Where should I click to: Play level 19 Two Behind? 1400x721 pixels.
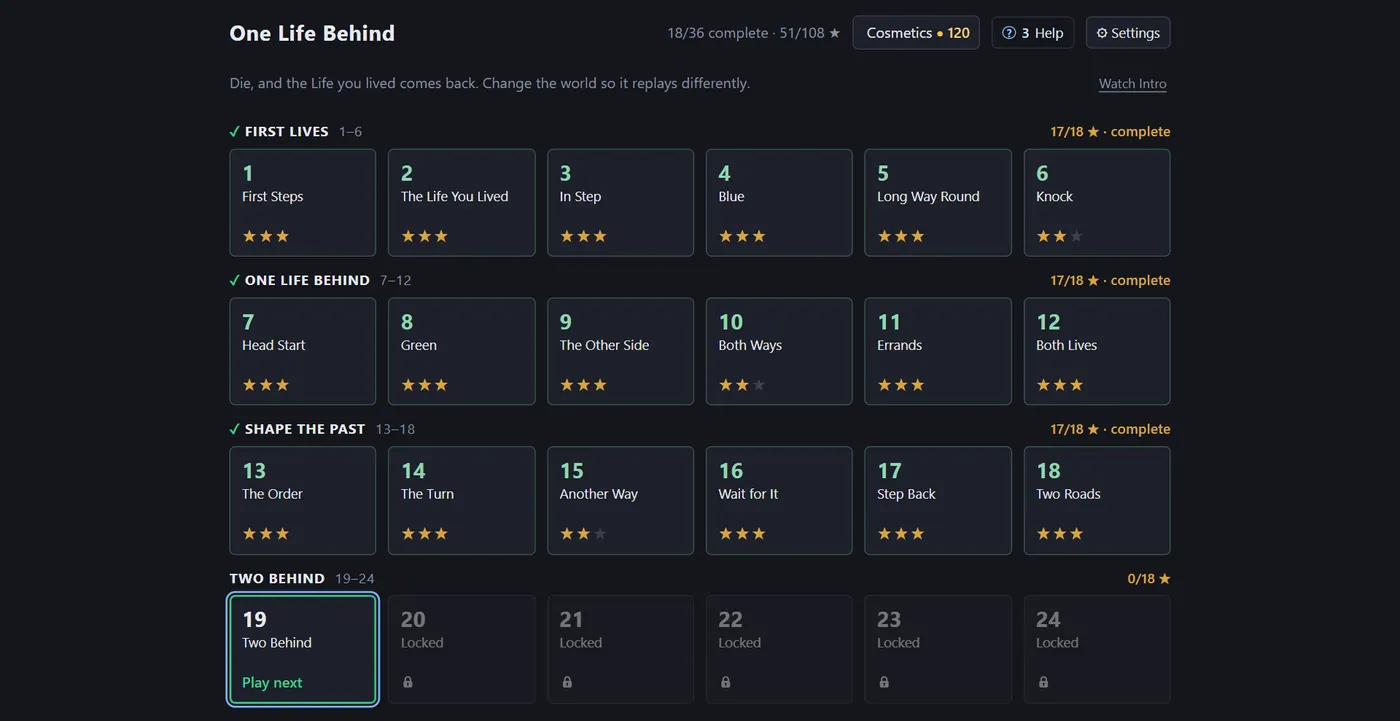[303, 650]
